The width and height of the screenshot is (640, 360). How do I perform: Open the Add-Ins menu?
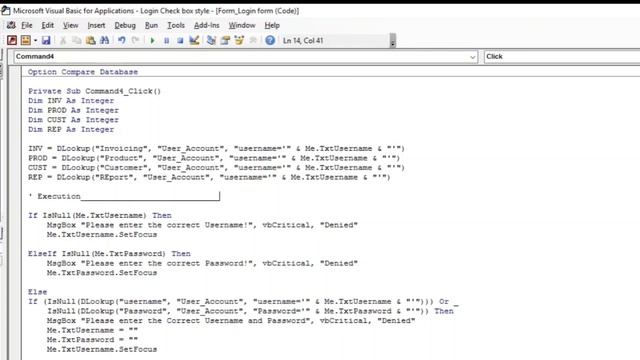coord(207,25)
